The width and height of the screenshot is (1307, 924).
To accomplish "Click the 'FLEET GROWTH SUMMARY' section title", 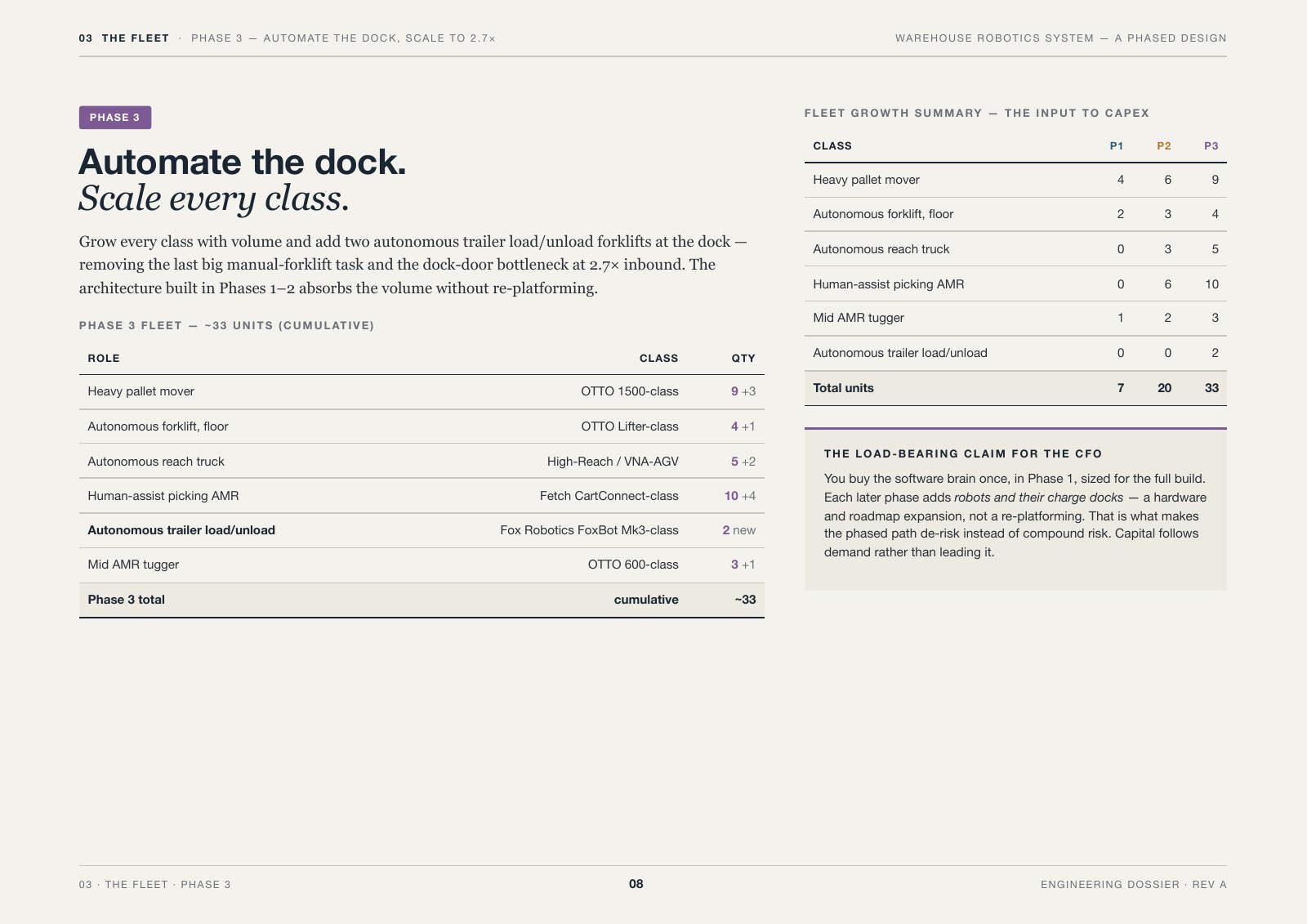I will [893, 114].
